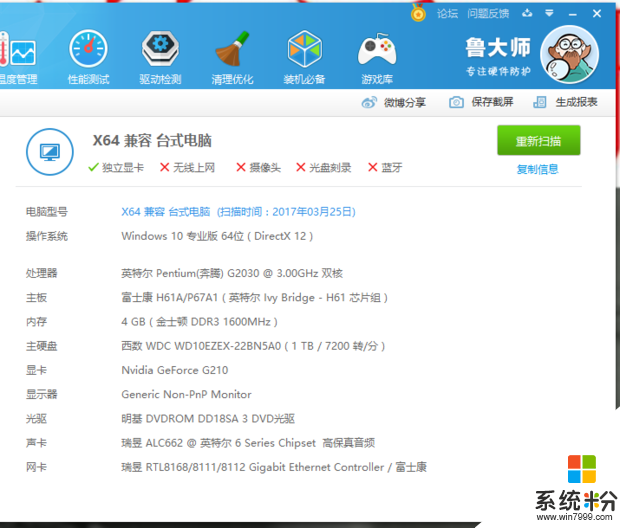Click the report icon for 生成报表

click(x=540, y=102)
